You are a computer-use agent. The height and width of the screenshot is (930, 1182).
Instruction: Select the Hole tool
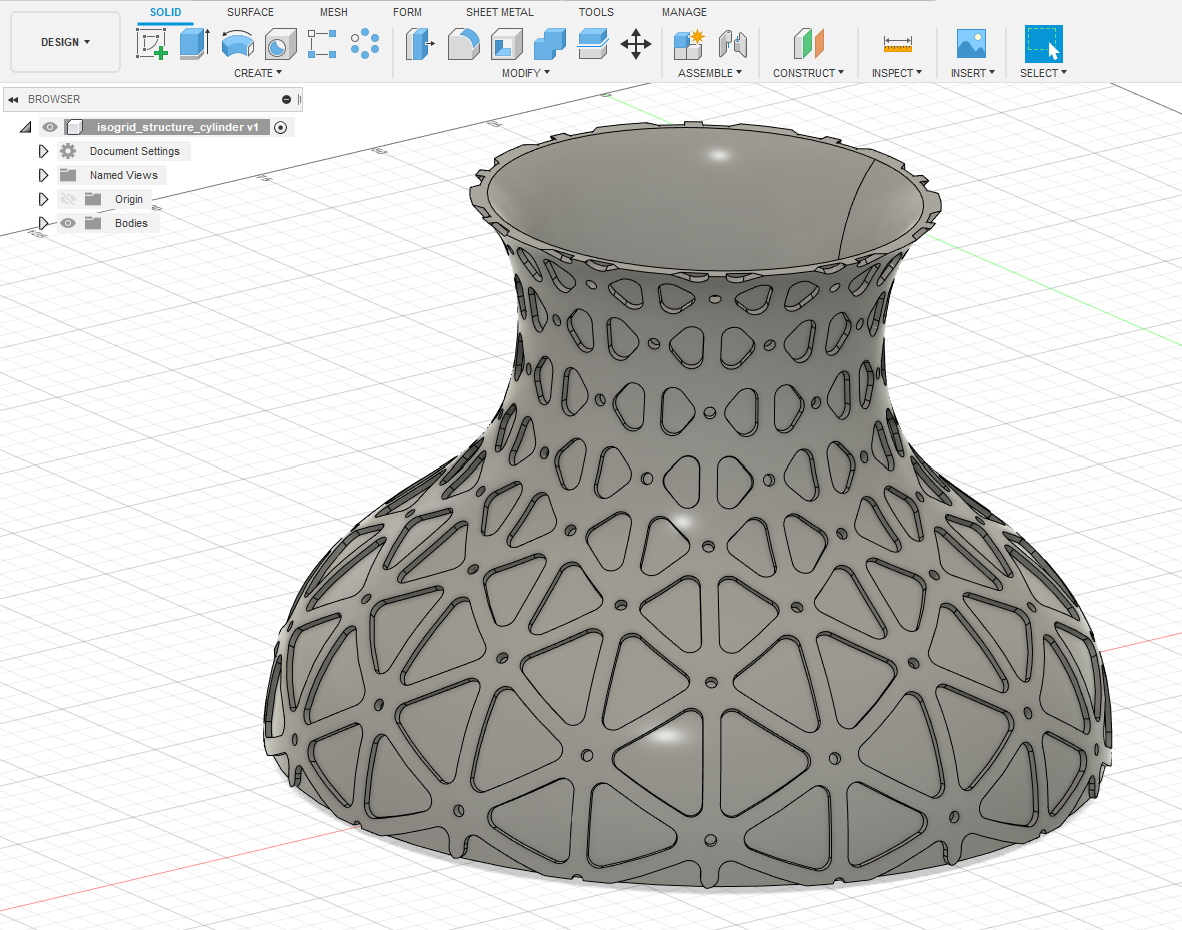(280, 44)
